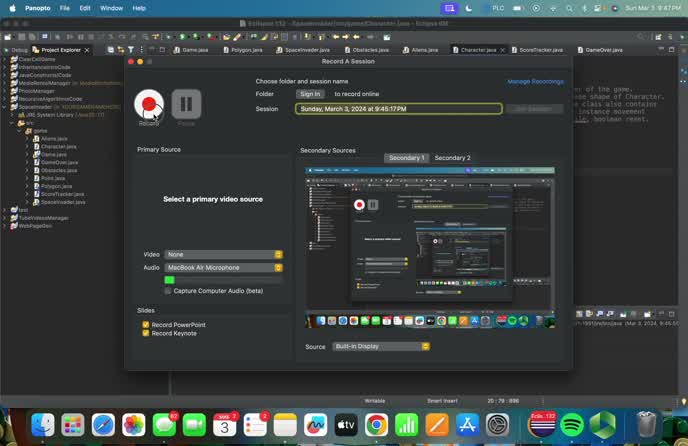
Task: Open the Video source dropdown
Action: [x=224, y=255]
